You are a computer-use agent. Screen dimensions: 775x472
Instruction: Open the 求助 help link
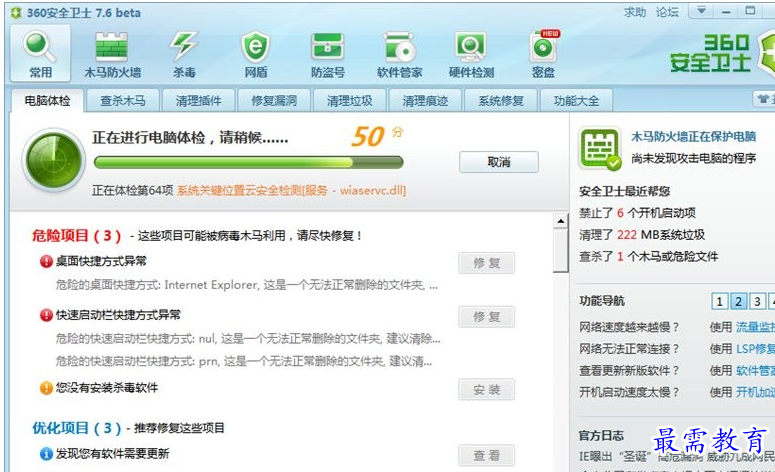(x=635, y=12)
